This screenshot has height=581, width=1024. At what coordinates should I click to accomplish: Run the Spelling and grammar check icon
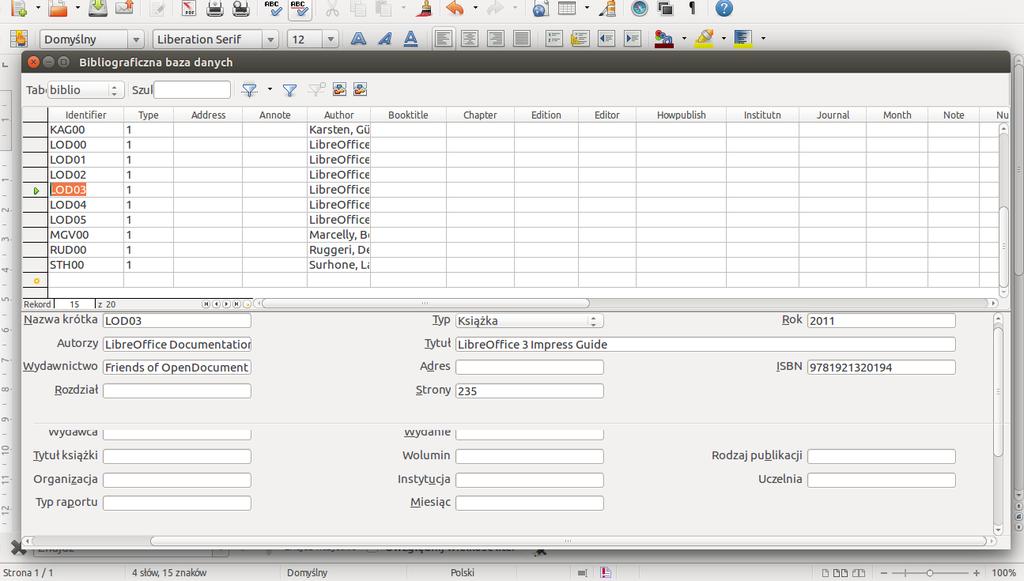point(273,8)
